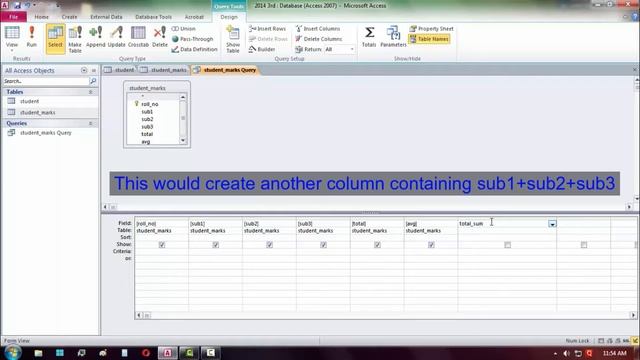The image size is (640, 360).
Task: Choose the Delete query type
Action: (160, 37)
